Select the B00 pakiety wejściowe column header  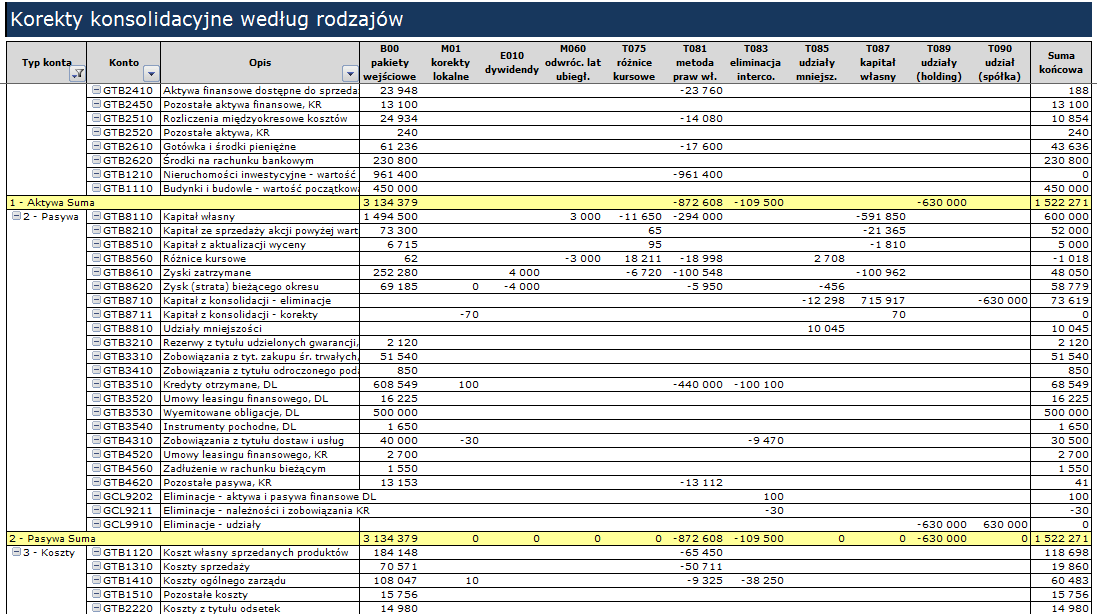tap(390, 62)
